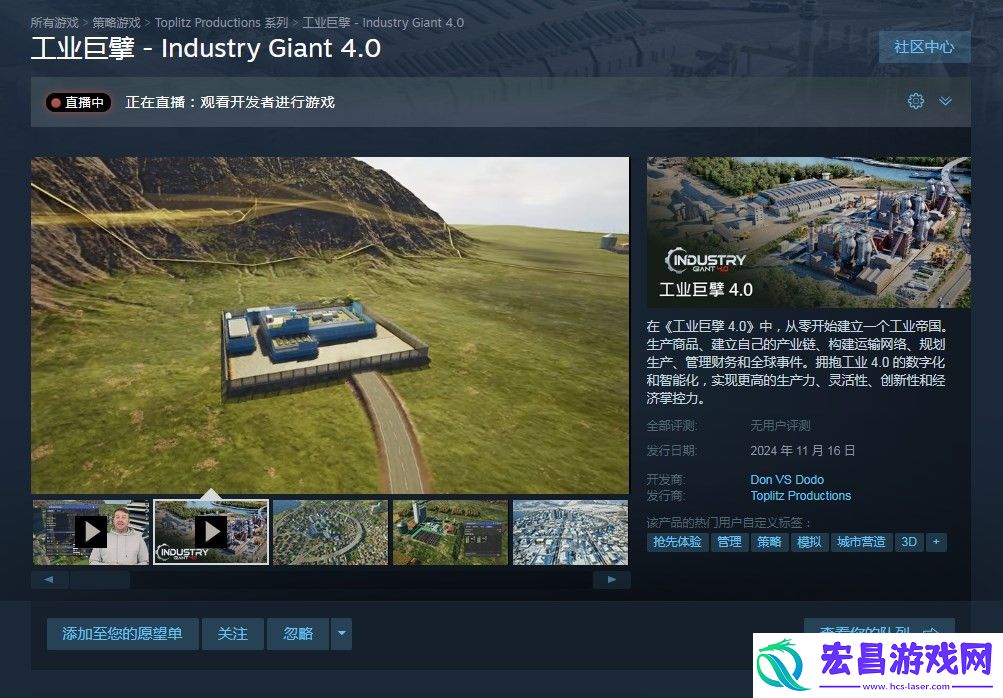
Task: Click the main gameplay video screenshot
Action: click(x=330, y=325)
